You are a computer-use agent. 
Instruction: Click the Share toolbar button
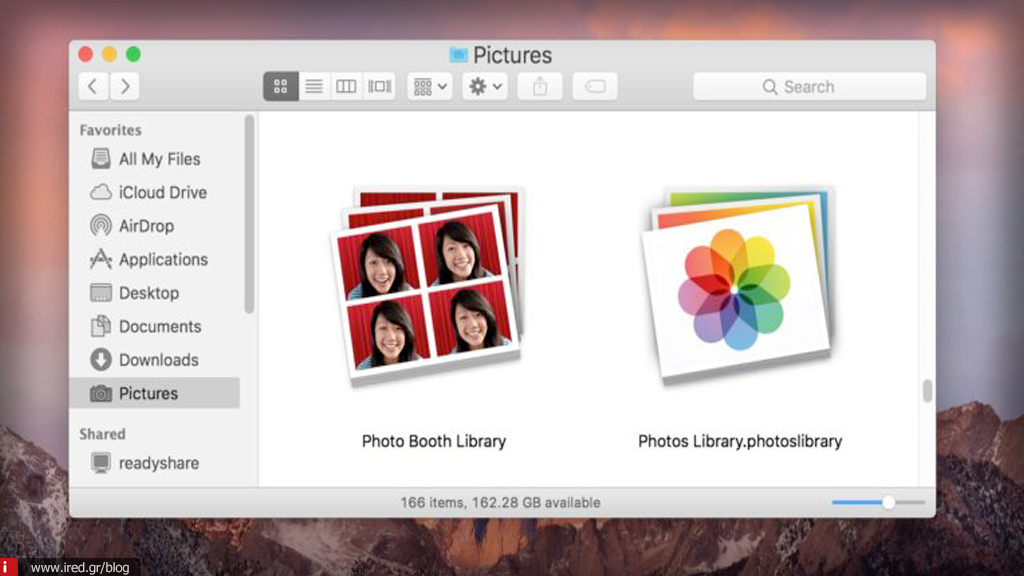[540, 87]
